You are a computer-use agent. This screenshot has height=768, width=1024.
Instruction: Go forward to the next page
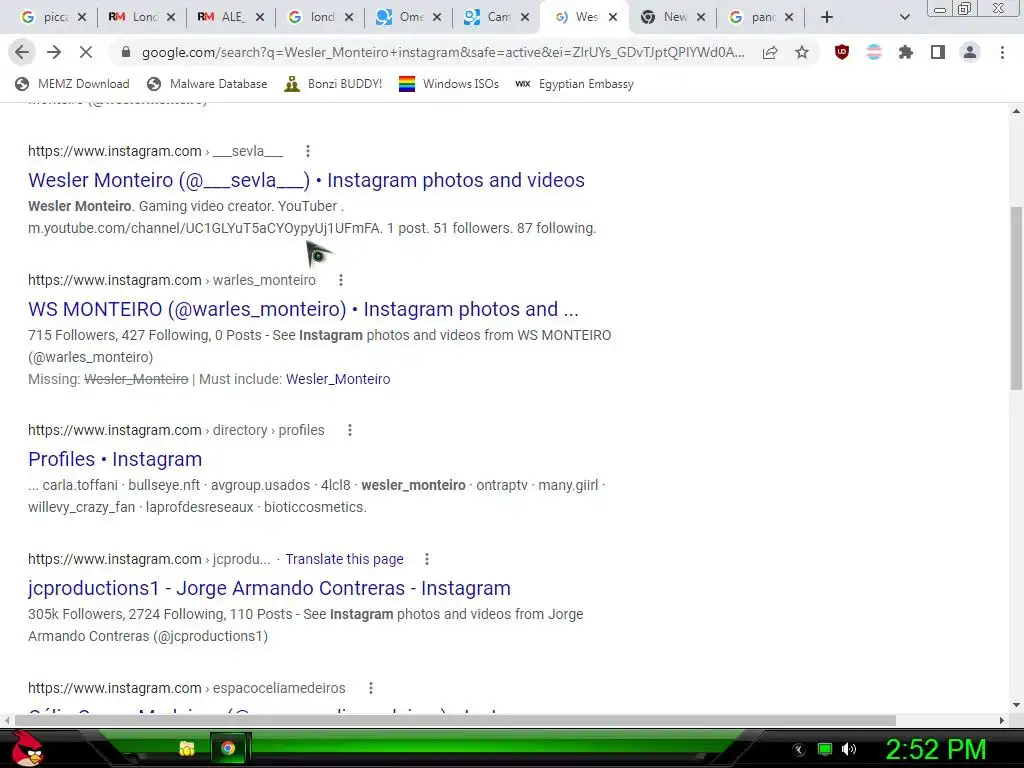(x=54, y=52)
